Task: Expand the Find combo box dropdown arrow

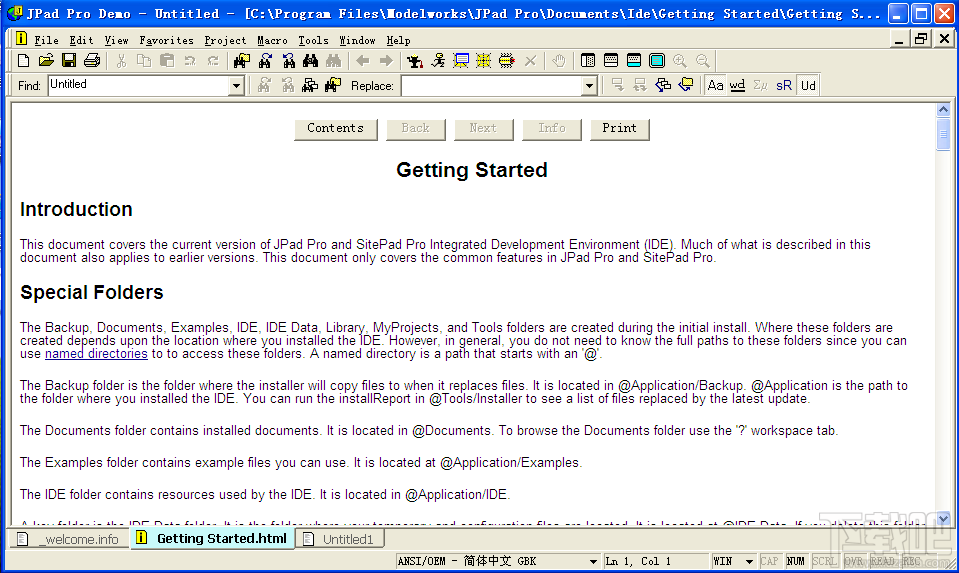Action: [237, 86]
